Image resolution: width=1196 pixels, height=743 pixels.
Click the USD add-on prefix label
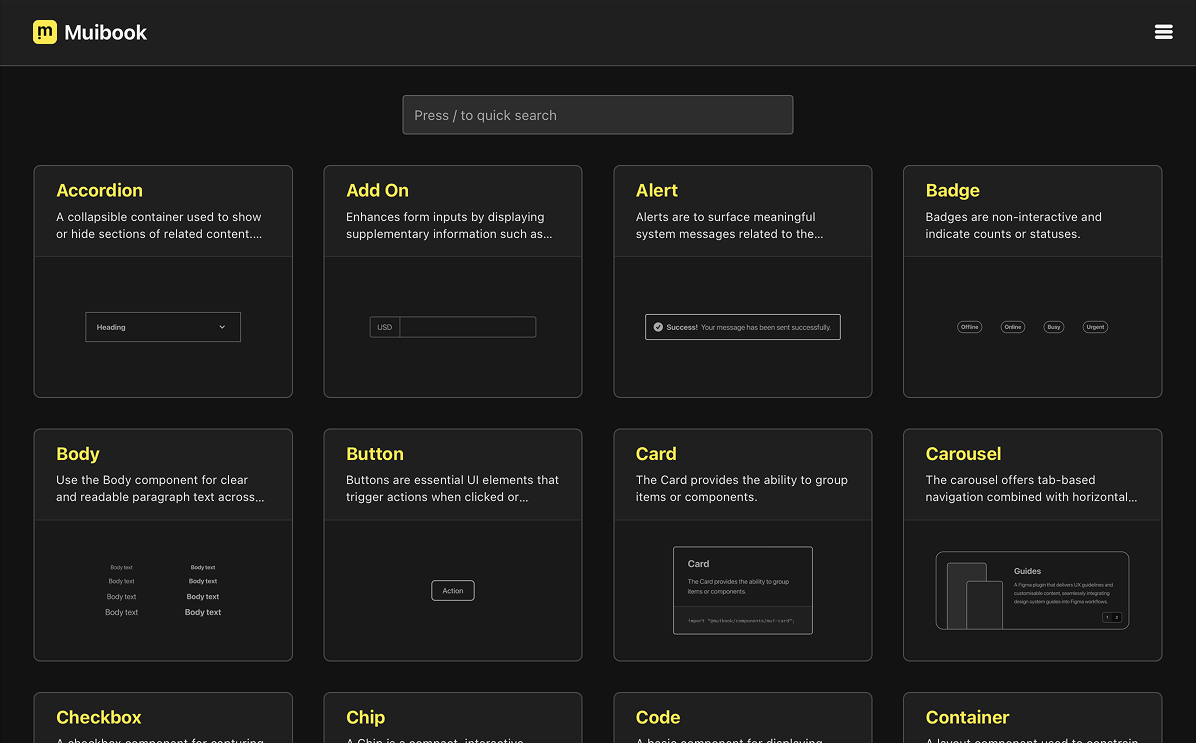pyautogui.click(x=385, y=327)
